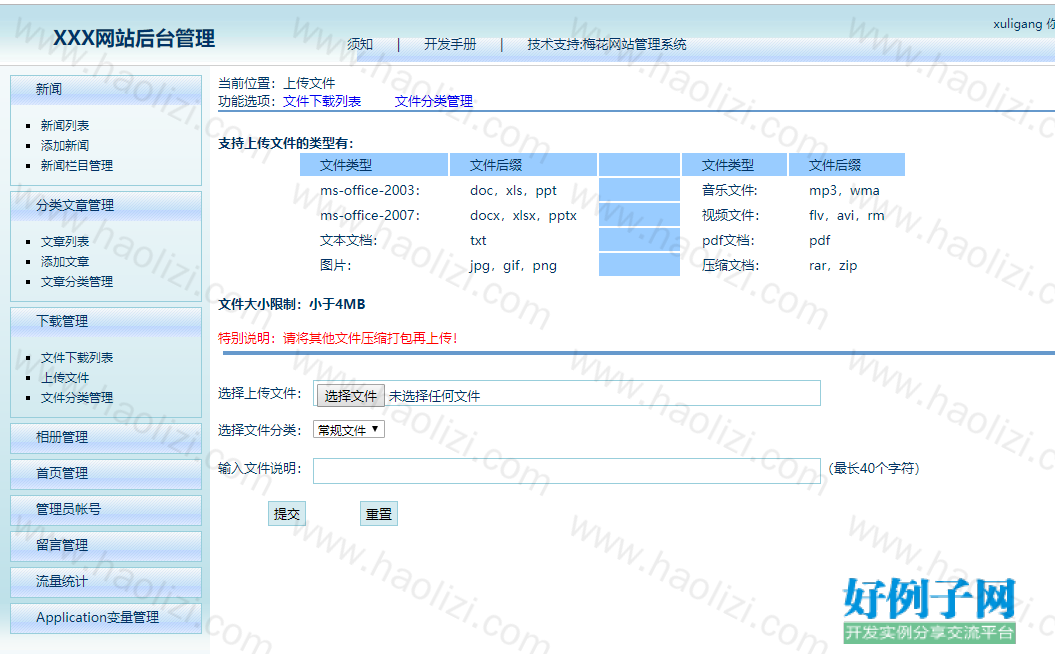This screenshot has width=1055, height=654.
Task: Open 新闻列表 in the sidebar
Action: pos(65,125)
